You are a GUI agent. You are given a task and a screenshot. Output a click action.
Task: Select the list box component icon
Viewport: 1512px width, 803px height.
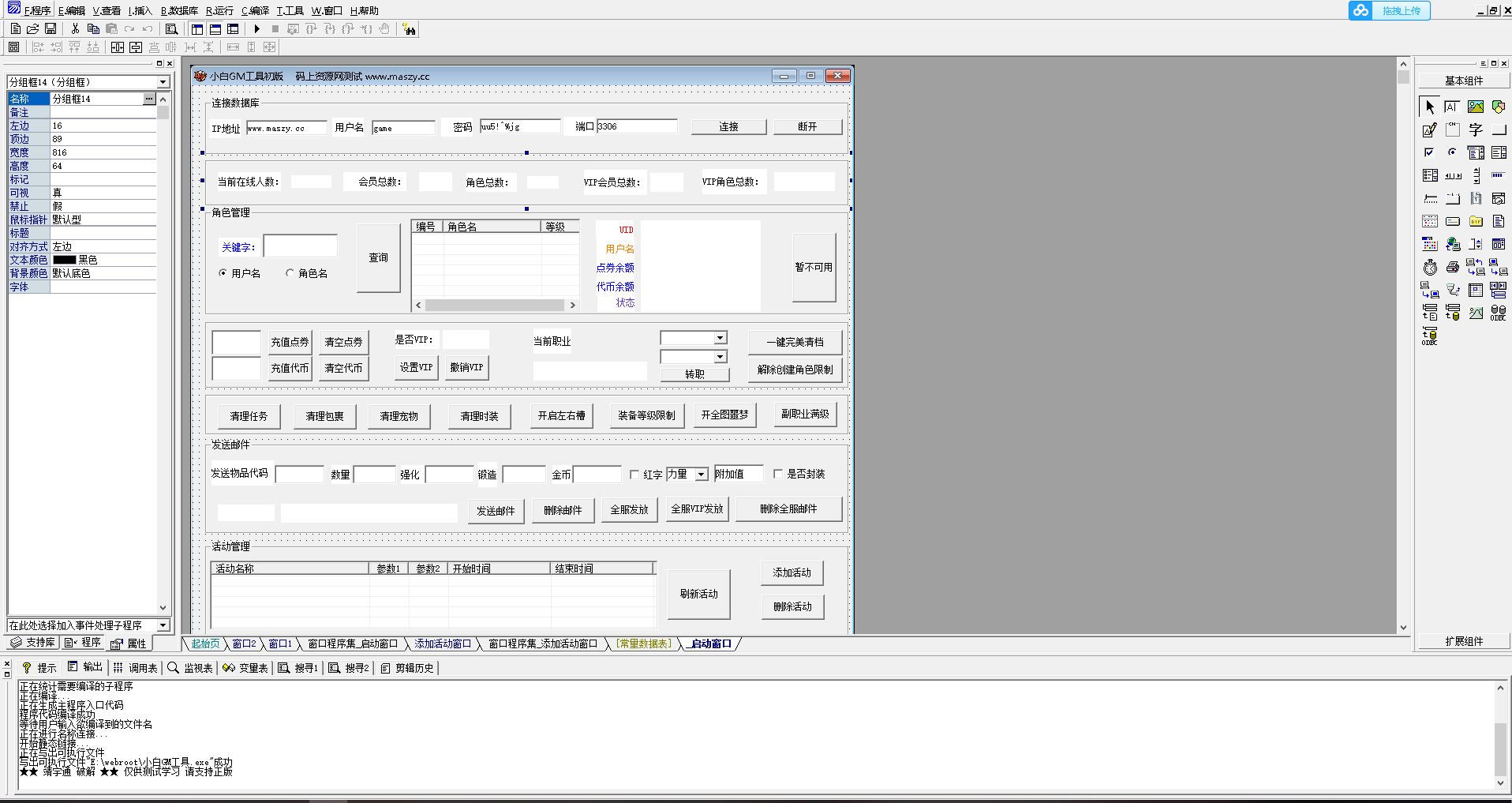[1499, 152]
